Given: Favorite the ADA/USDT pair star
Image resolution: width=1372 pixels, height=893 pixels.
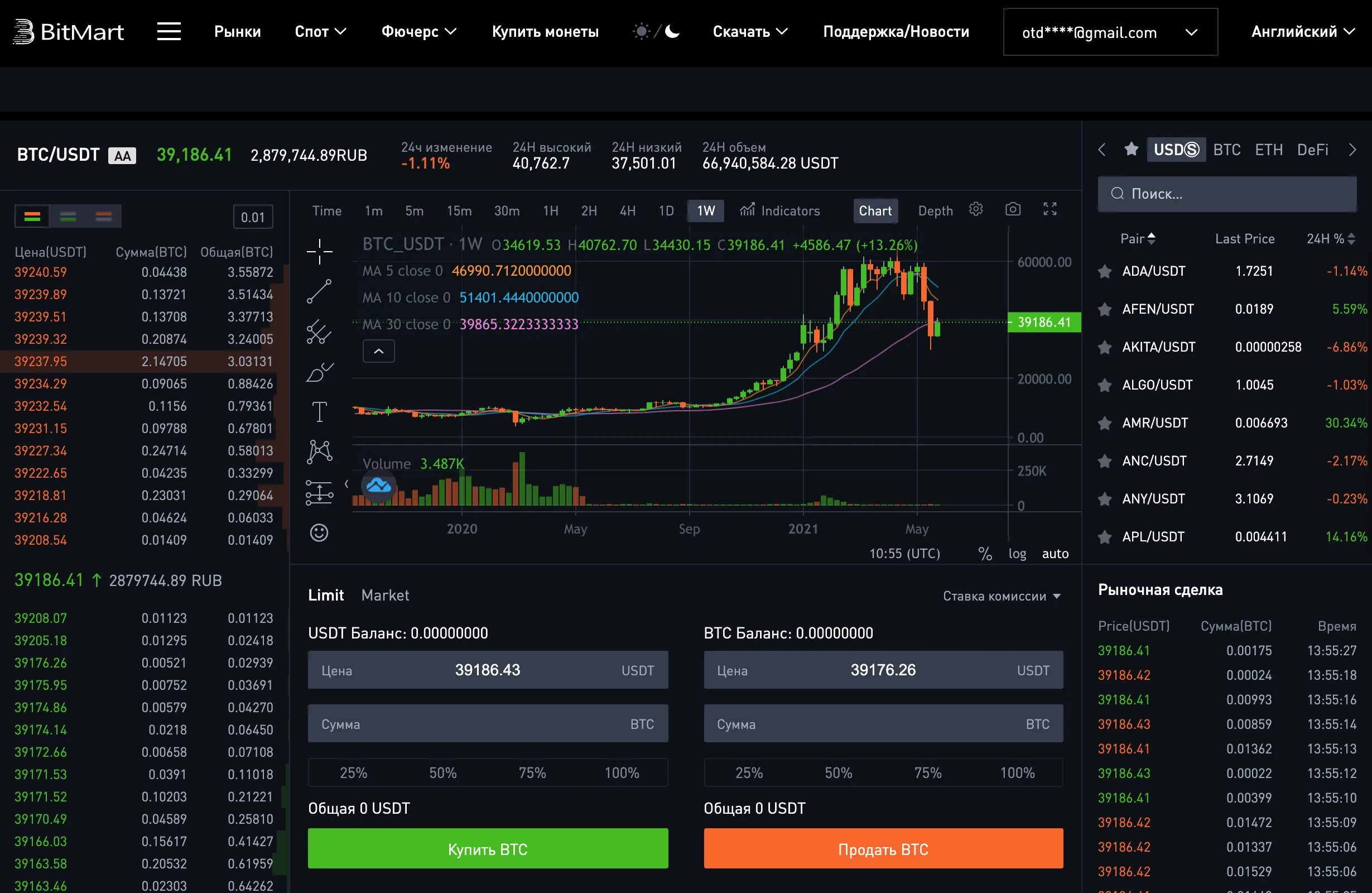Looking at the screenshot, I should 1105,271.
